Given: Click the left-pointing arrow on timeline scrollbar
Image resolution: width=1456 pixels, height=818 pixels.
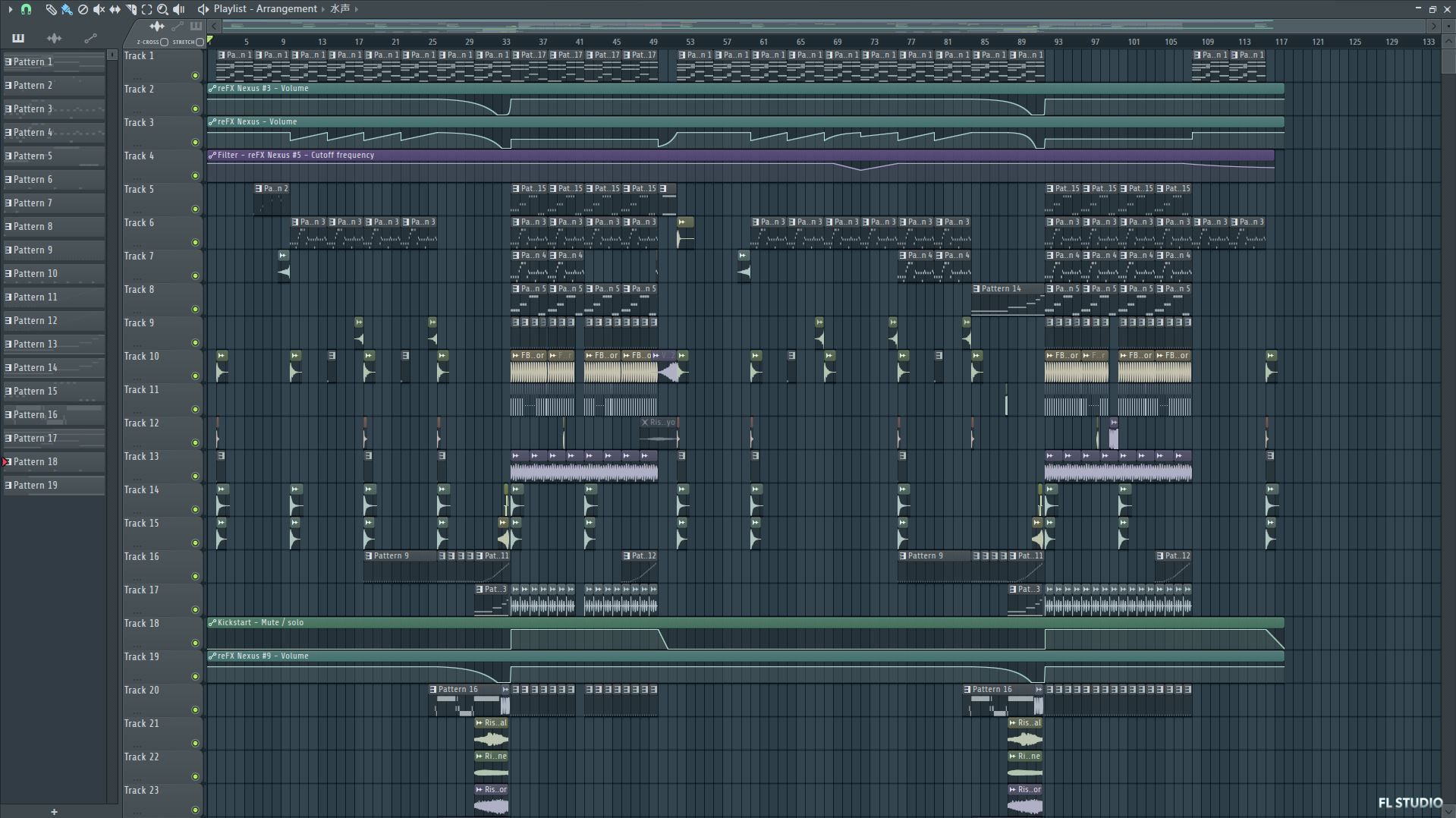Looking at the screenshot, I should 215,26.
